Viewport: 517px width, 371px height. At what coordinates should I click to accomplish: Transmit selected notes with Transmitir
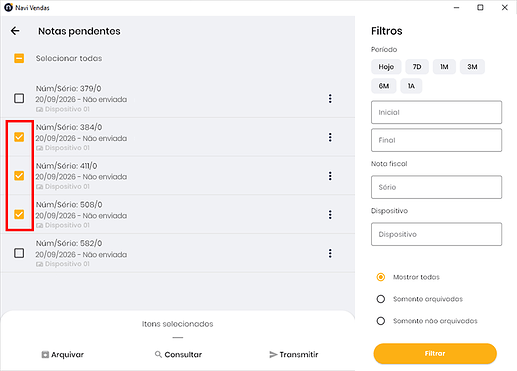coord(294,355)
